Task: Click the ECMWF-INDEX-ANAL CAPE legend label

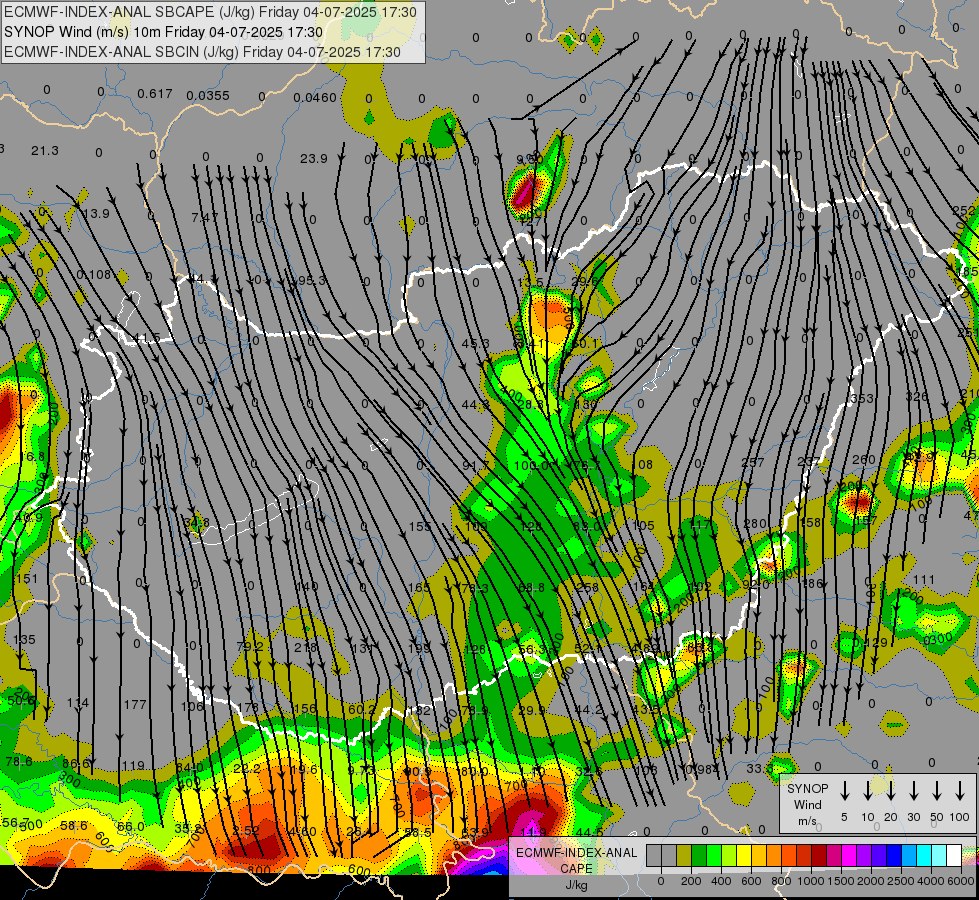Action: [x=576, y=860]
